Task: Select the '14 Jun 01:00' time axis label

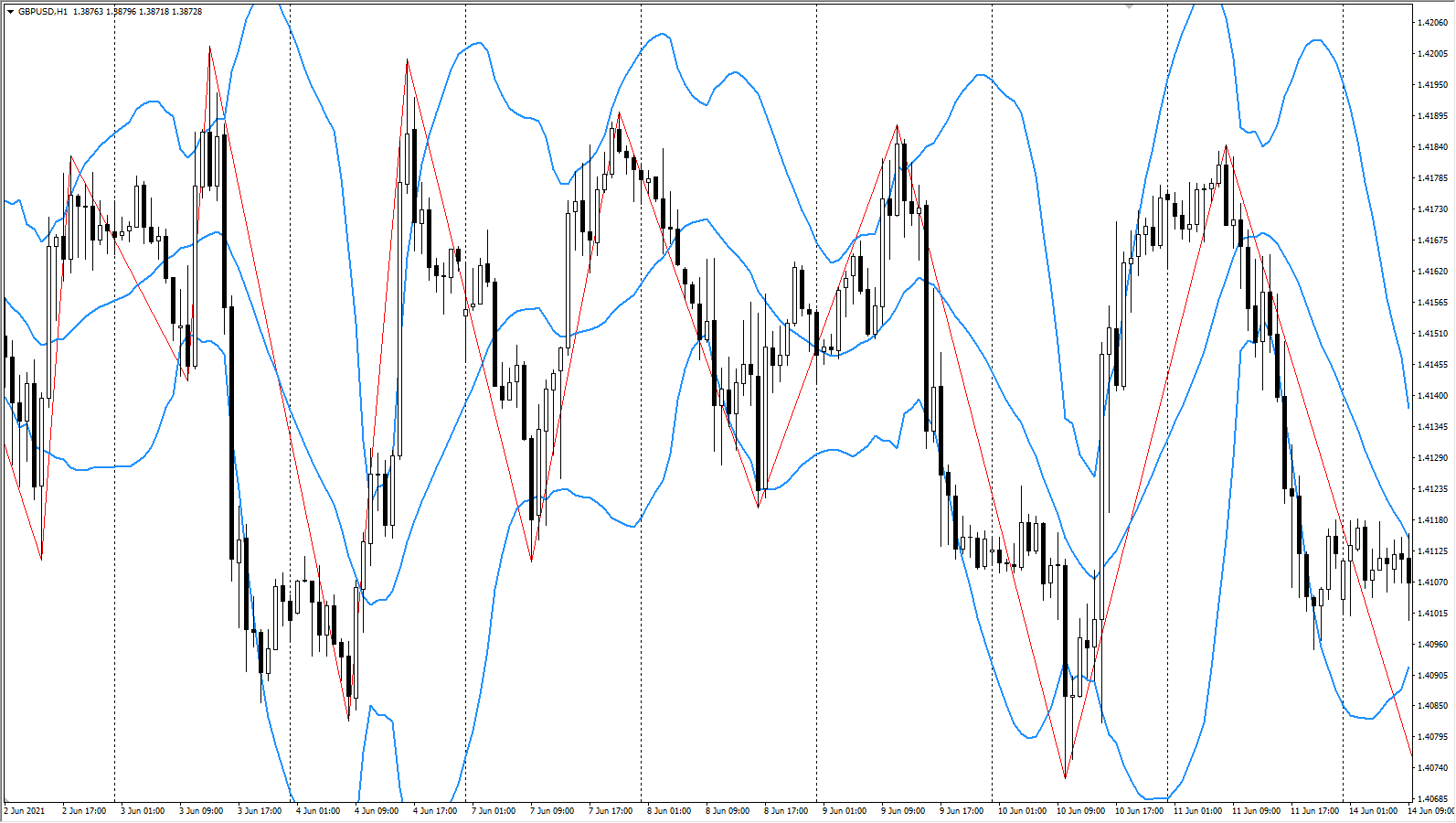Action: (x=1373, y=811)
